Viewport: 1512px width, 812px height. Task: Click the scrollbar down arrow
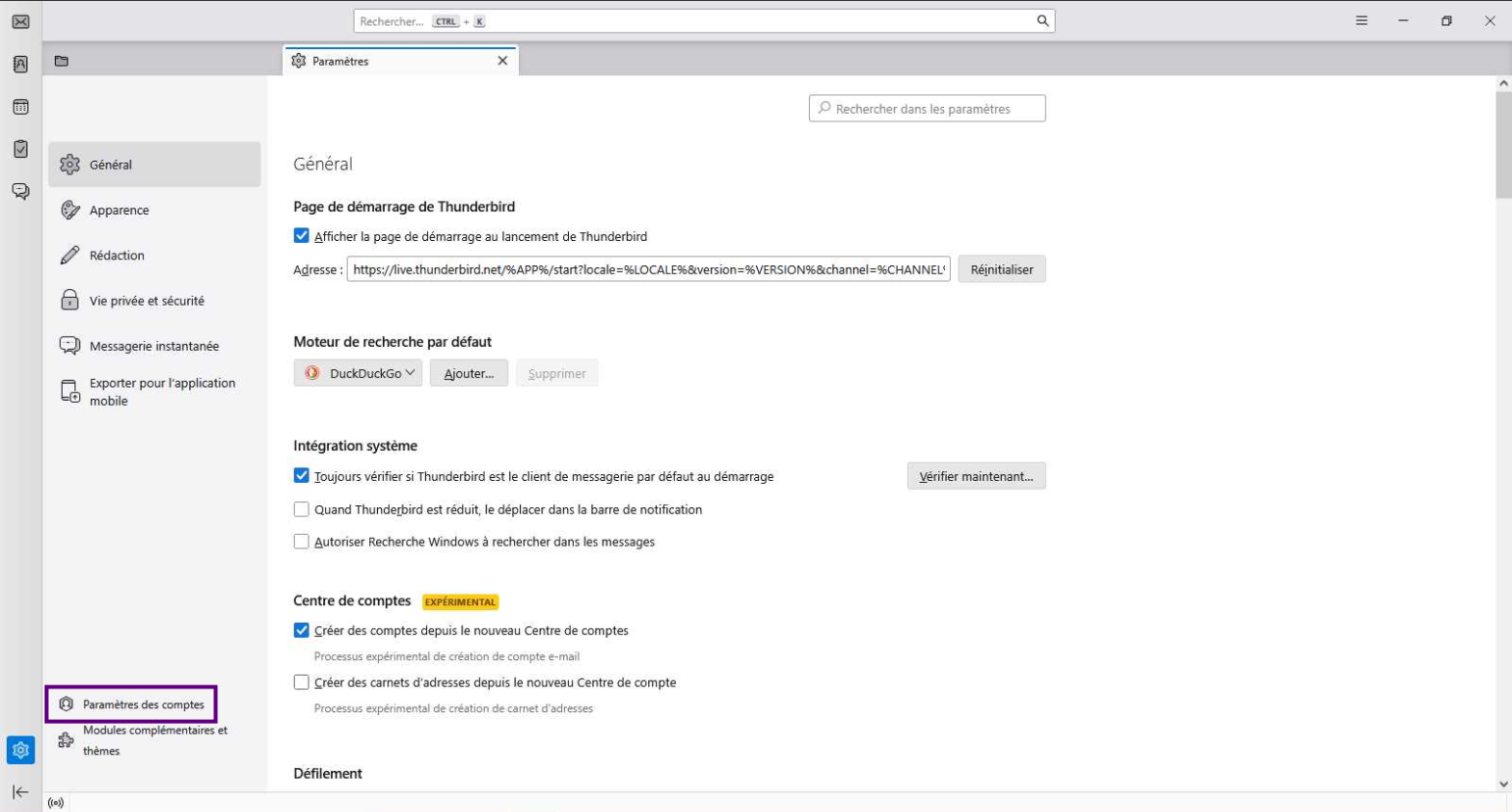1503,784
